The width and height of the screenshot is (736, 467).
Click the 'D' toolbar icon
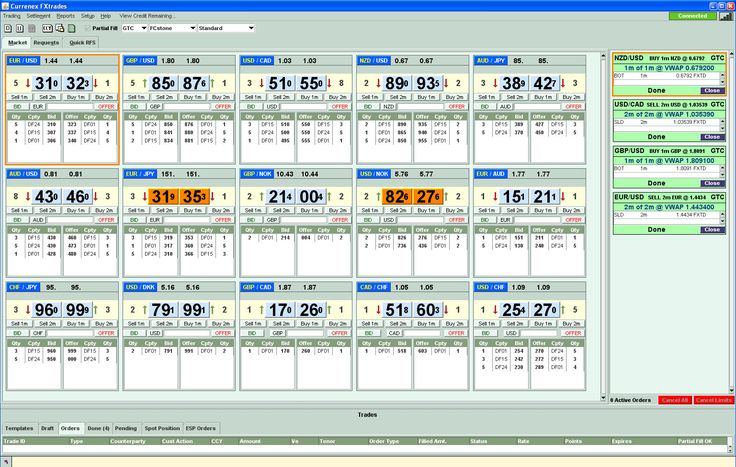click(8, 29)
